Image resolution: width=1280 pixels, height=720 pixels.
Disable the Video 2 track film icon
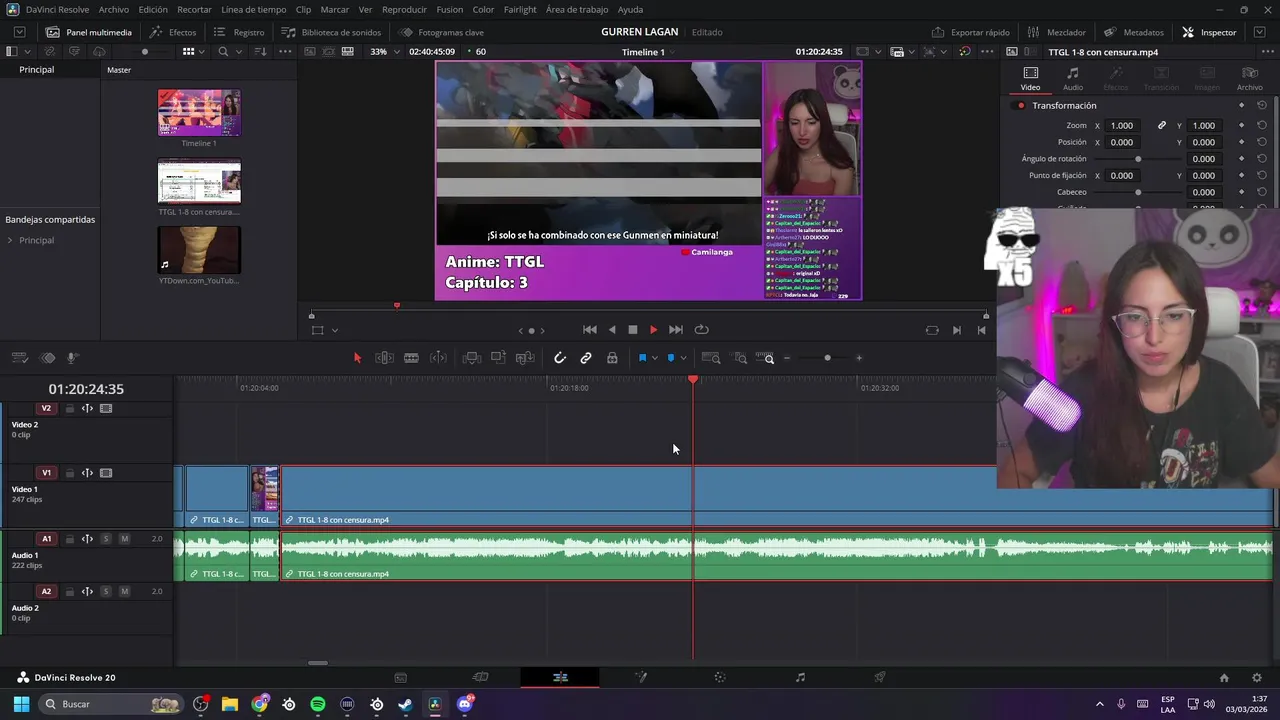(x=106, y=408)
